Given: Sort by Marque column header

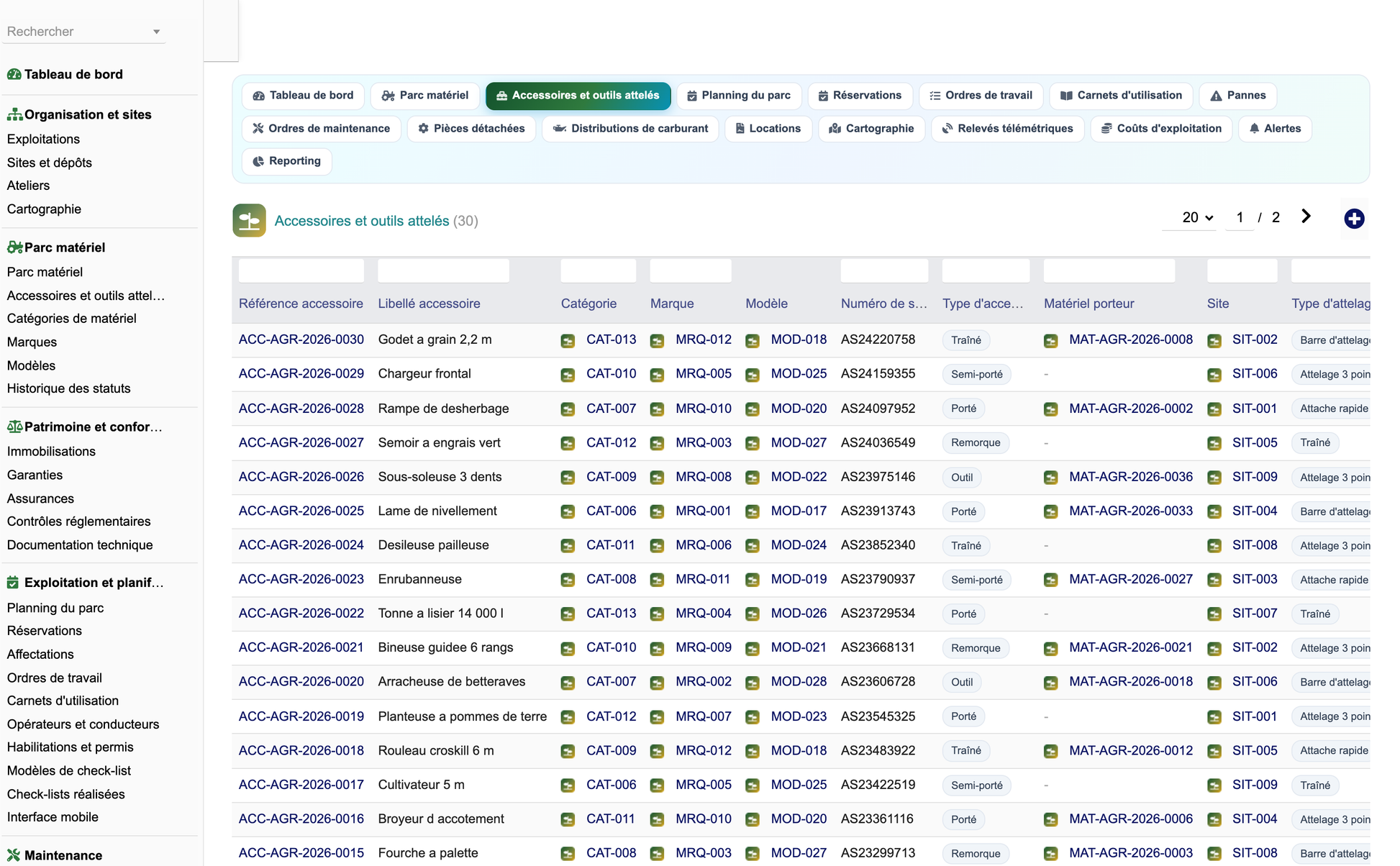Looking at the screenshot, I should point(672,304).
